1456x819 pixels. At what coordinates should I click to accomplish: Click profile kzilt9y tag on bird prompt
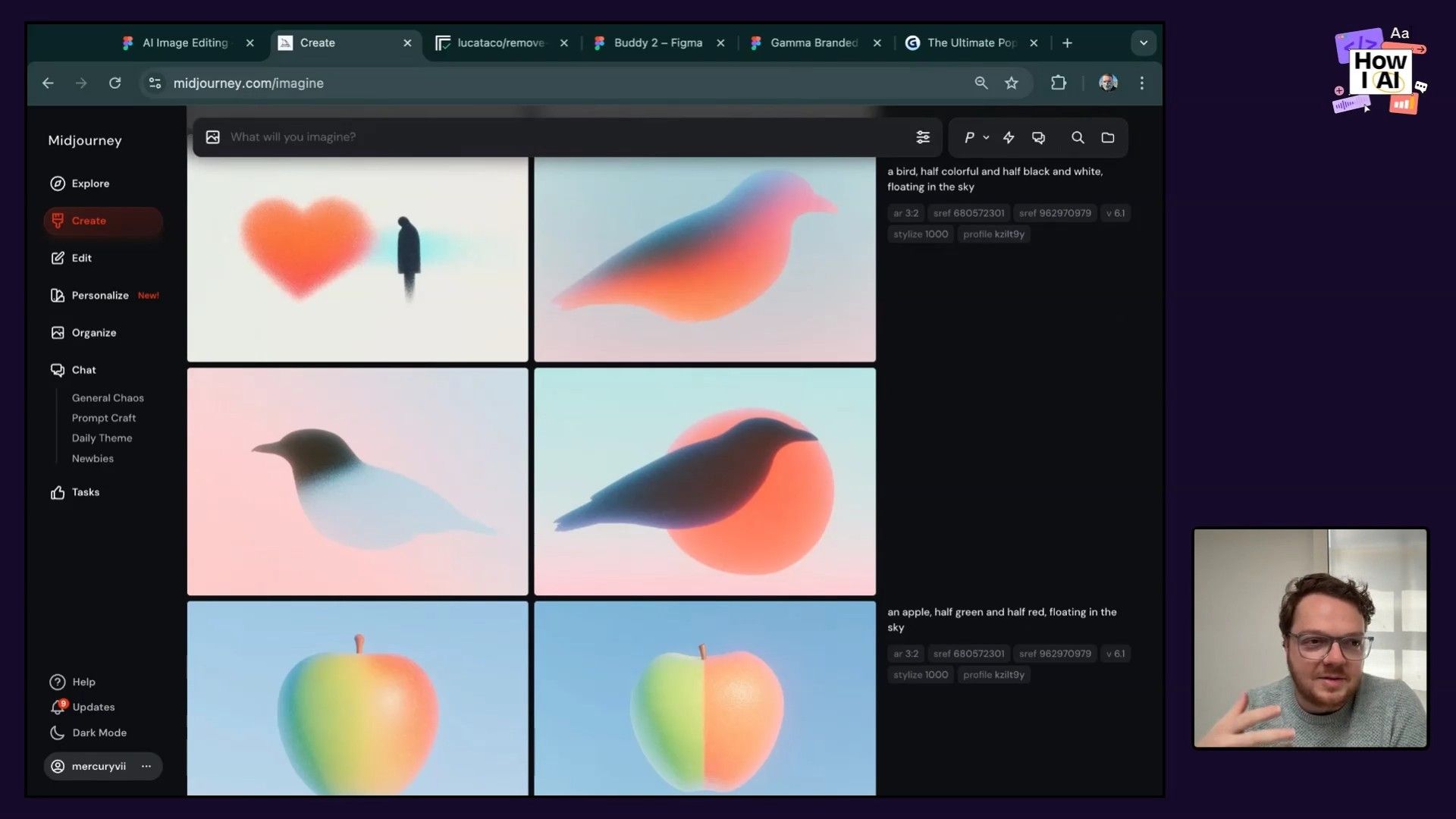(x=993, y=234)
